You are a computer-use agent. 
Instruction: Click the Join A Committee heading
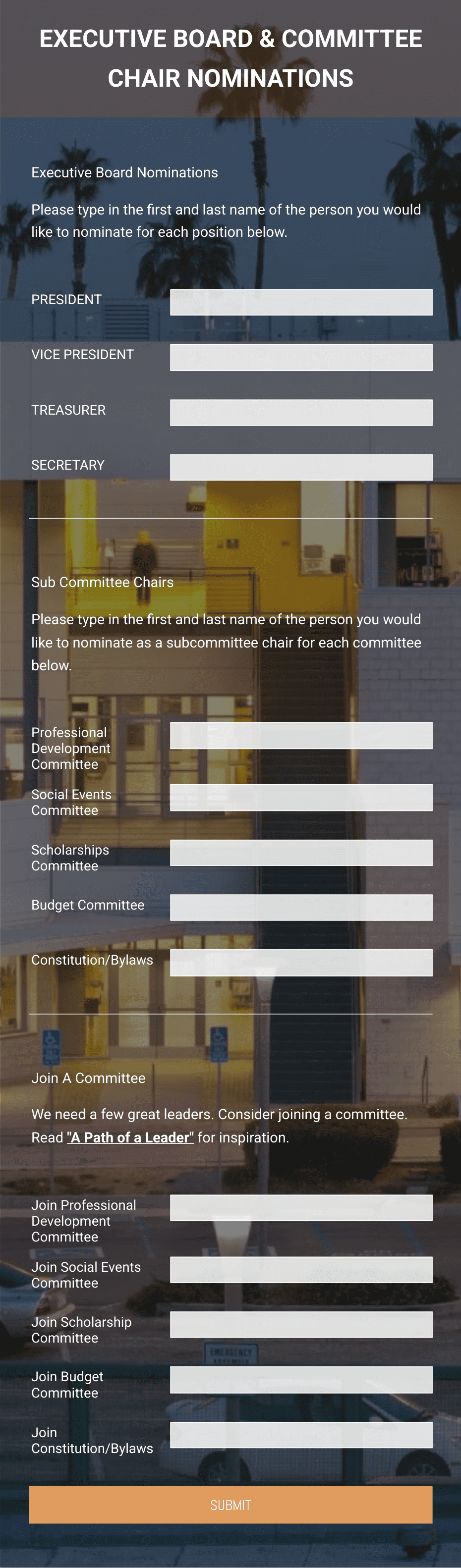(x=88, y=1078)
